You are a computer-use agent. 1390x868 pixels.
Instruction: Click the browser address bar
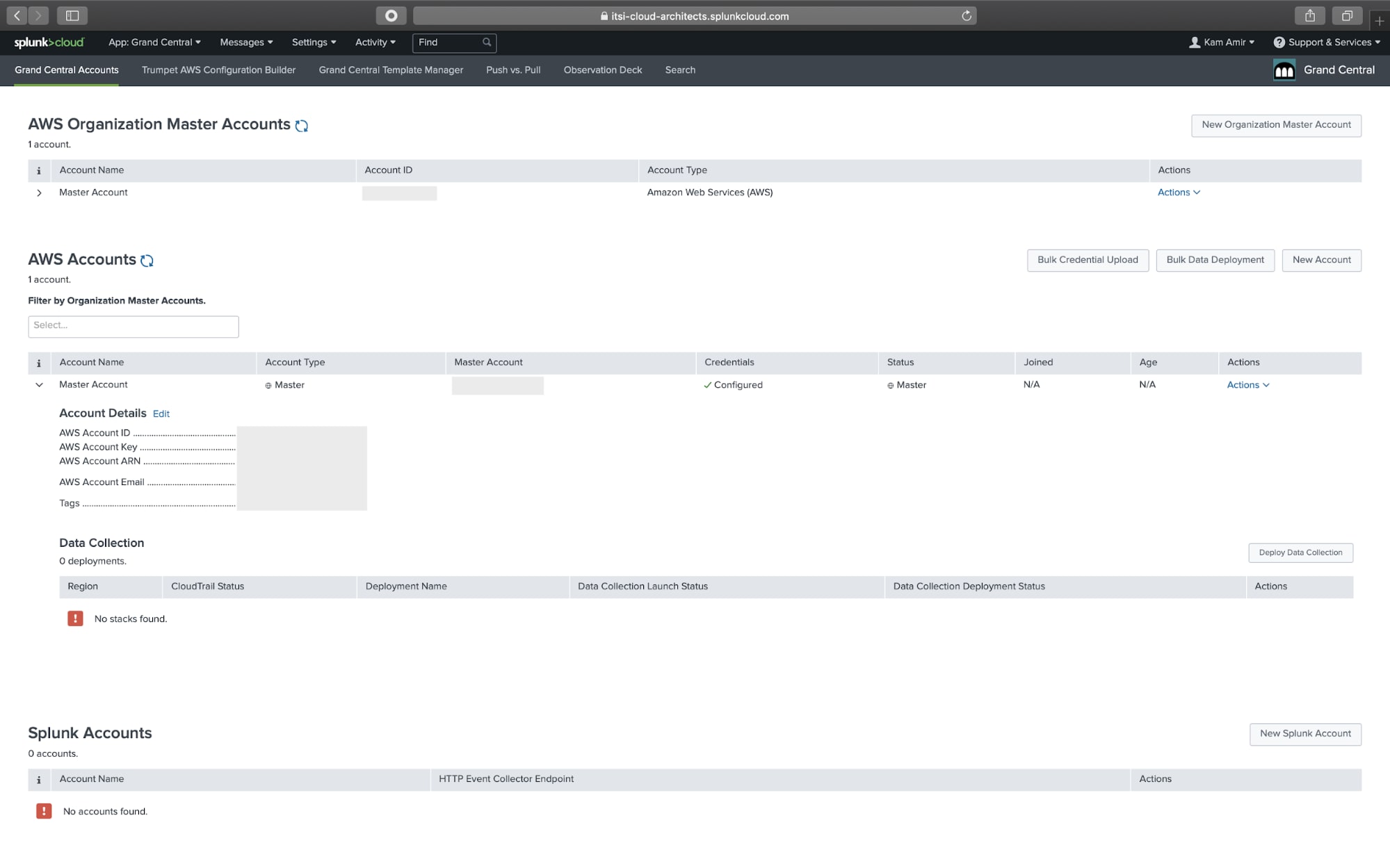point(695,16)
